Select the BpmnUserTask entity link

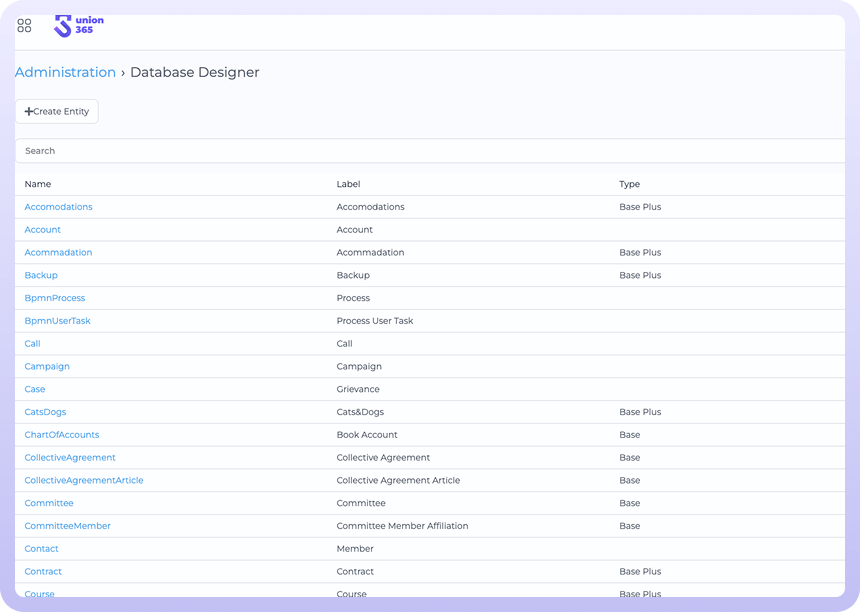click(58, 321)
